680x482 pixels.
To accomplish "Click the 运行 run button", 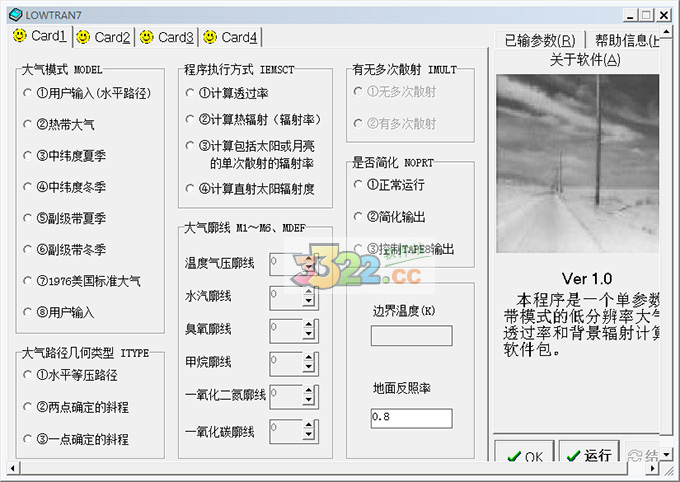I will pos(589,452).
